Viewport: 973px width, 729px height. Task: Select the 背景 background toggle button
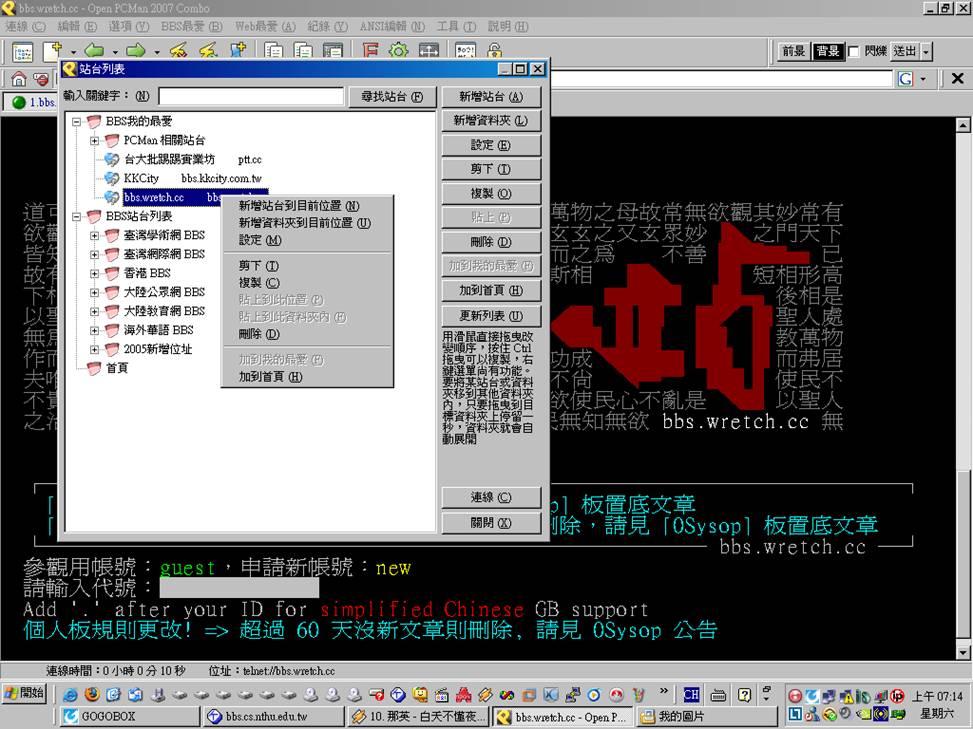(x=827, y=52)
